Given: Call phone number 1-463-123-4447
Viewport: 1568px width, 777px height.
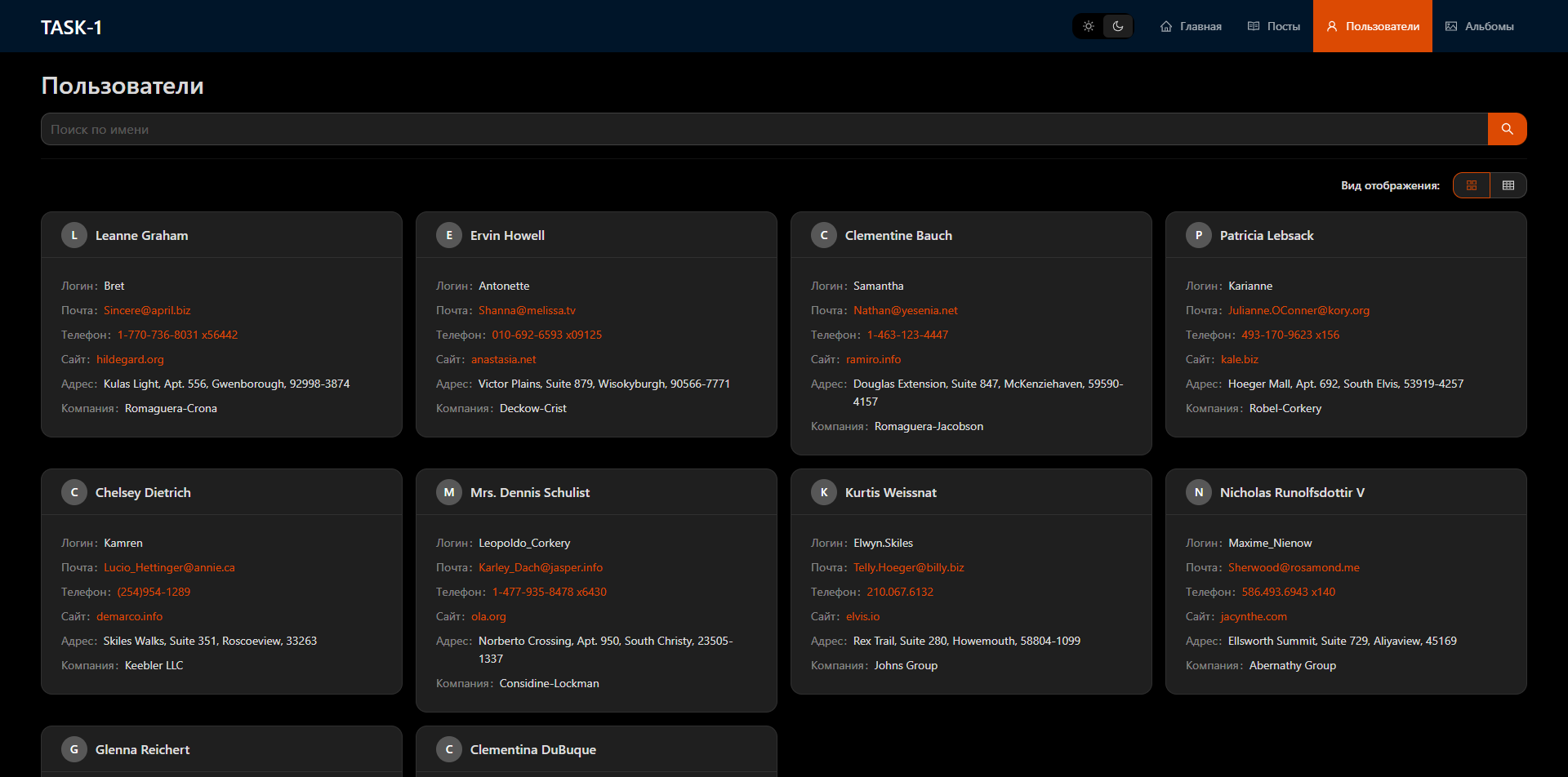Looking at the screenshot, I should [907, 335].
